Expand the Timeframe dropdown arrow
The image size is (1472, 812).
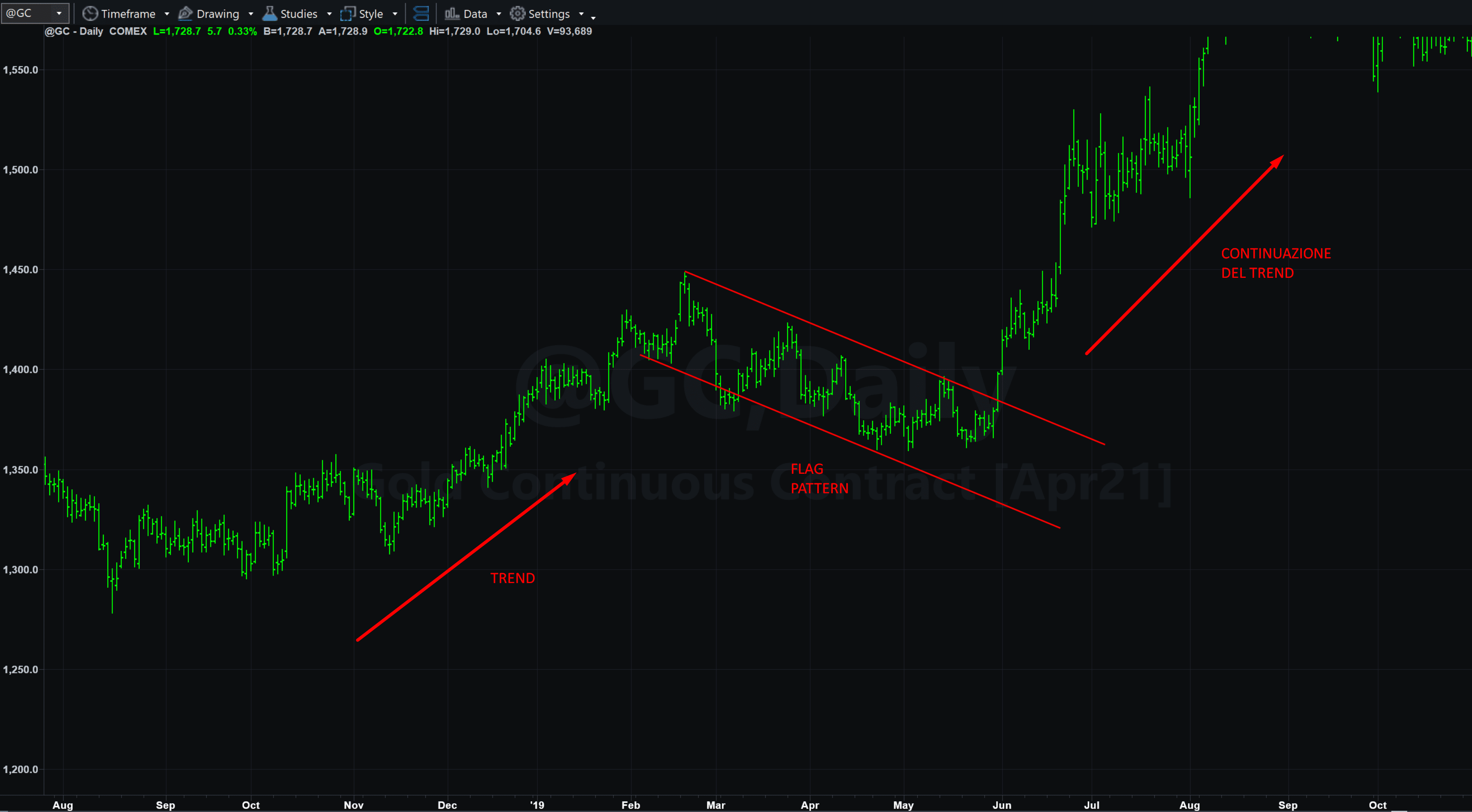[x=167, y=14]
